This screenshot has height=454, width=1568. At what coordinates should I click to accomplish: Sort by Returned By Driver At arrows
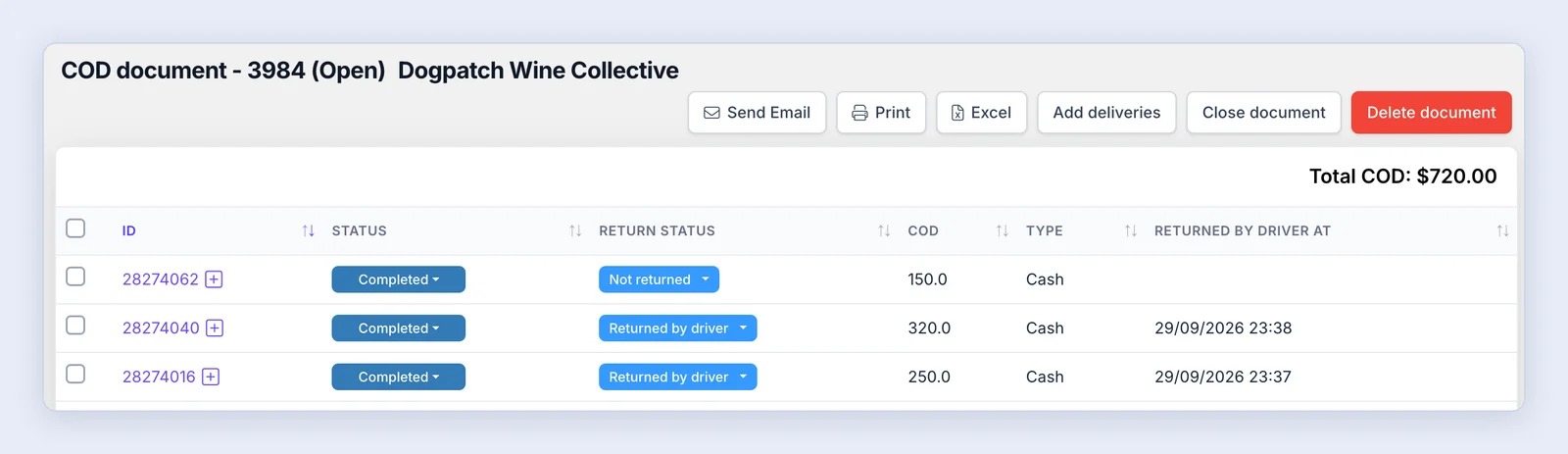1502,231
